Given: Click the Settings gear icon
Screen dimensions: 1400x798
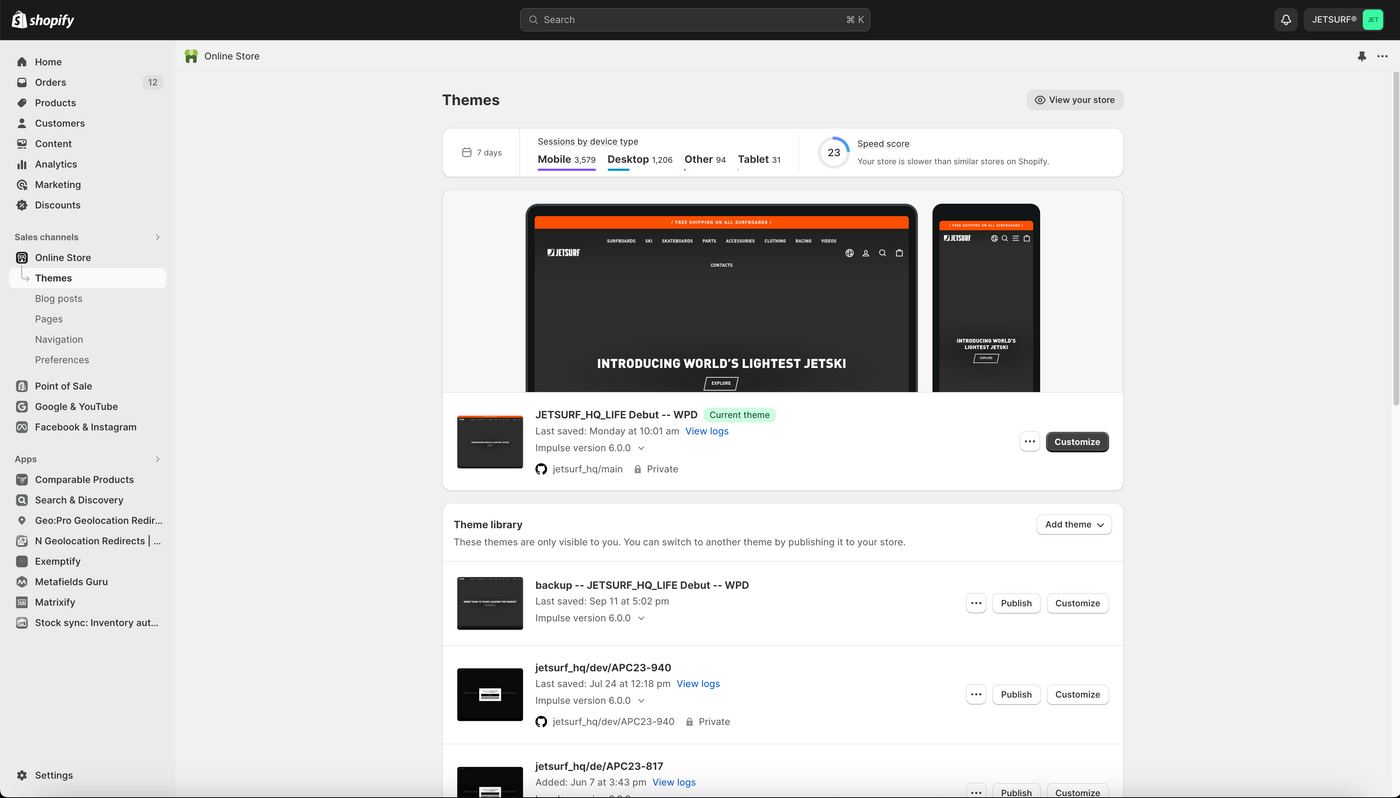Looking at the screenshot, I should click(22, 775).
